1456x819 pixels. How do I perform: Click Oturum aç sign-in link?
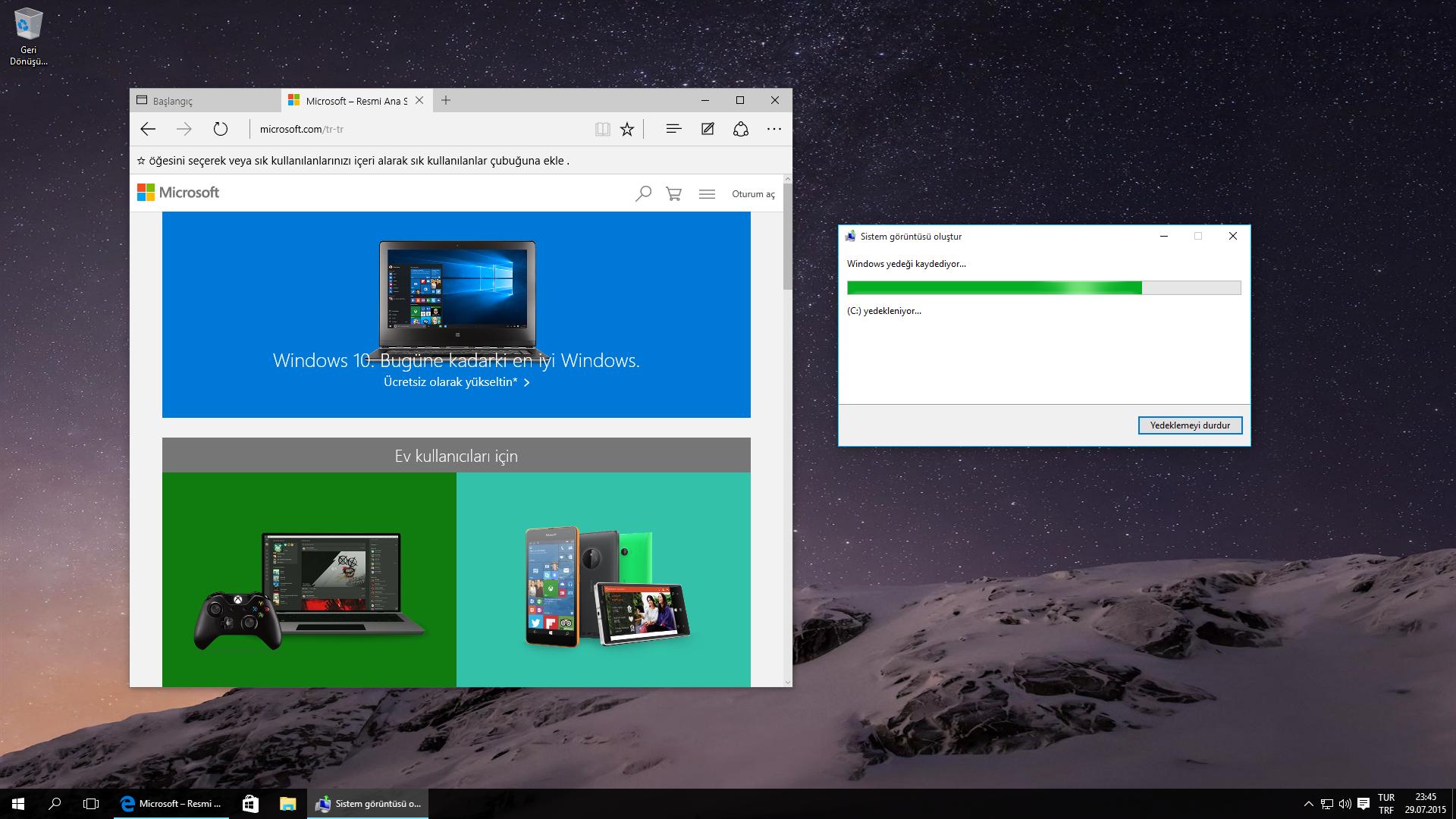point(753,194)
